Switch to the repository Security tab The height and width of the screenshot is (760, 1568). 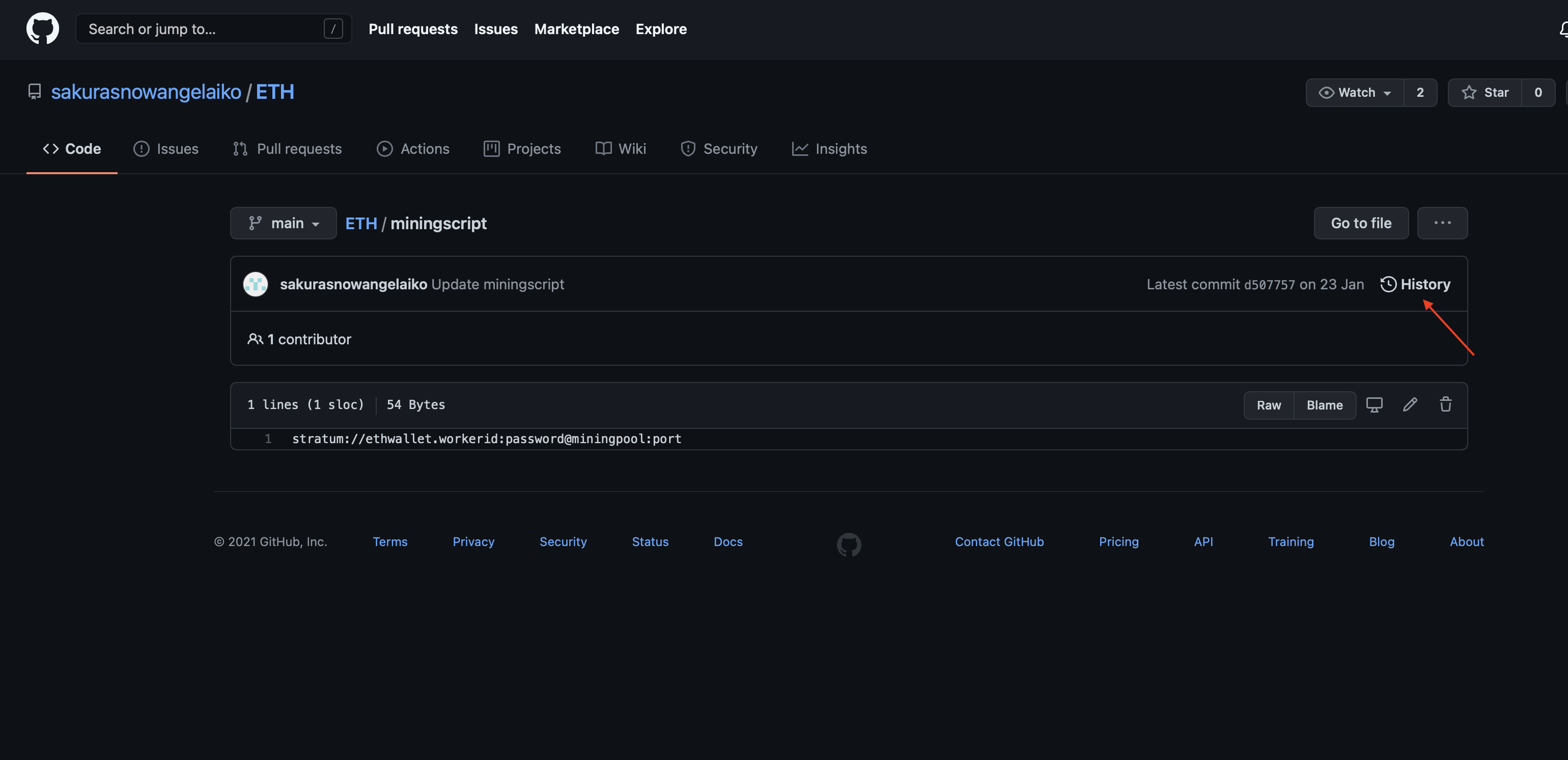tap(719, 149)
